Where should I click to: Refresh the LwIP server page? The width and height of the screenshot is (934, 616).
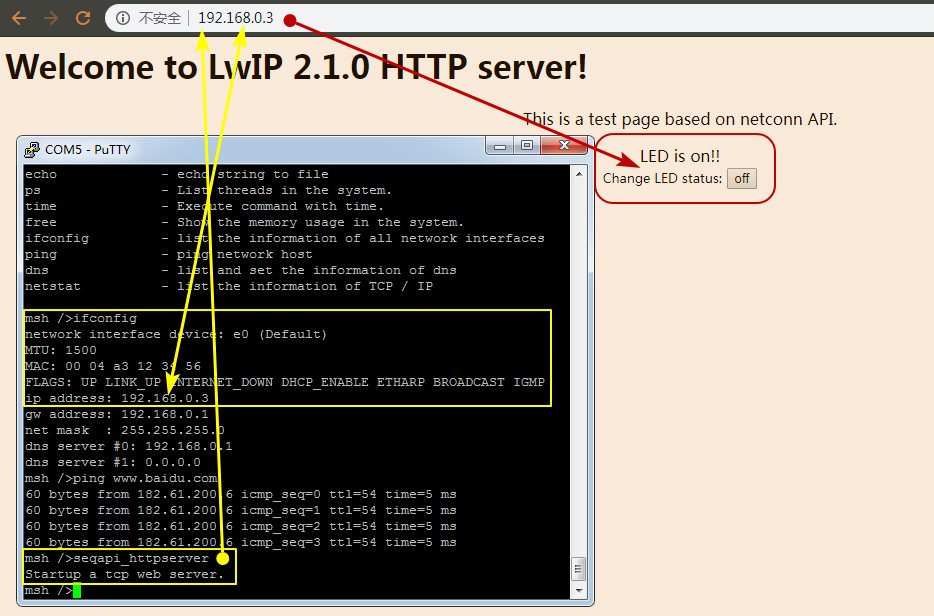tap(83, 17)
